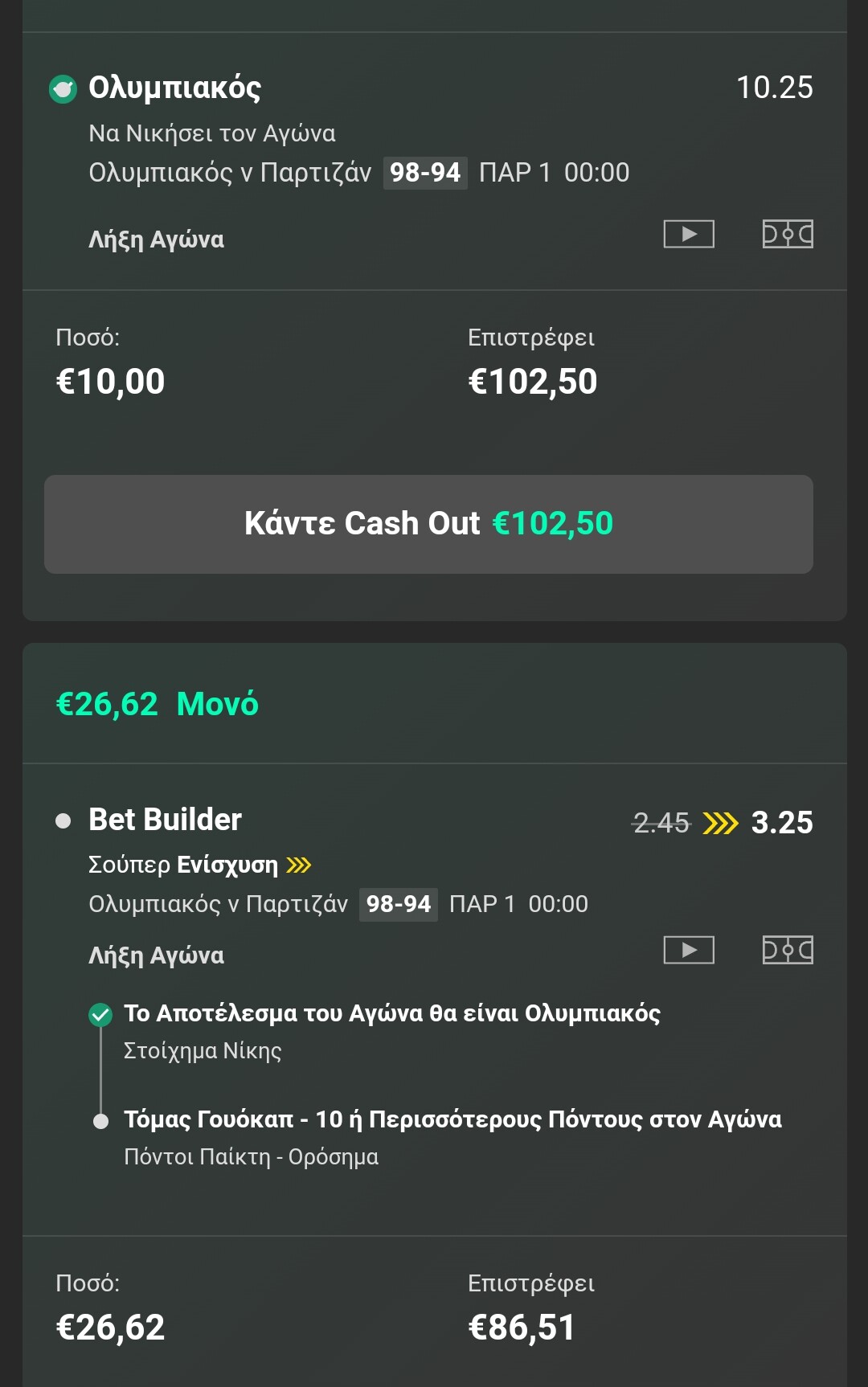Screen dimensions: 868x1387
Task: Tap Τόμας Γουόκαπ 10 points selection
Action: (452, 1119)
